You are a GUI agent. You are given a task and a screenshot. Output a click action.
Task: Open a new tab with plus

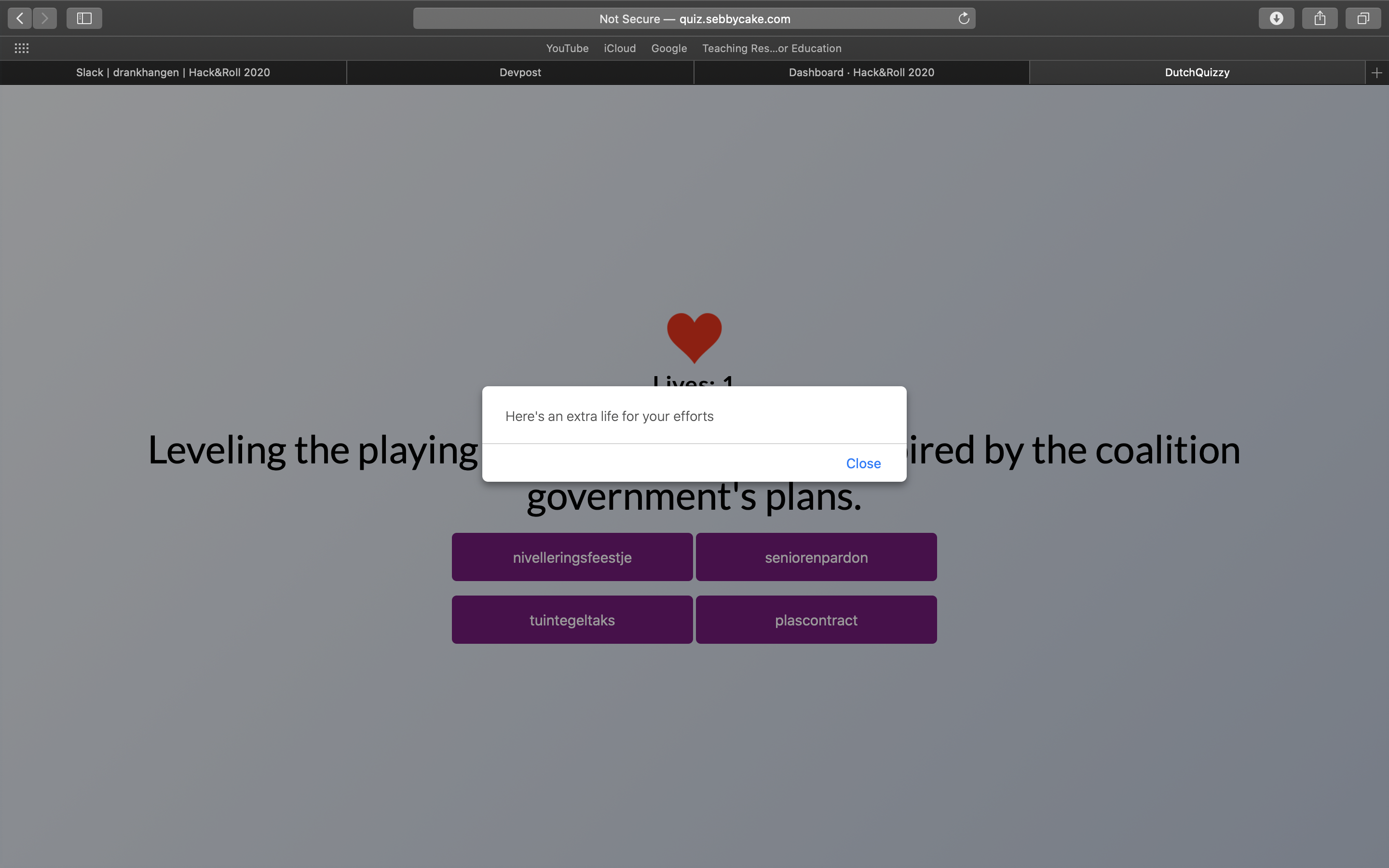[x=1376, y=73]
